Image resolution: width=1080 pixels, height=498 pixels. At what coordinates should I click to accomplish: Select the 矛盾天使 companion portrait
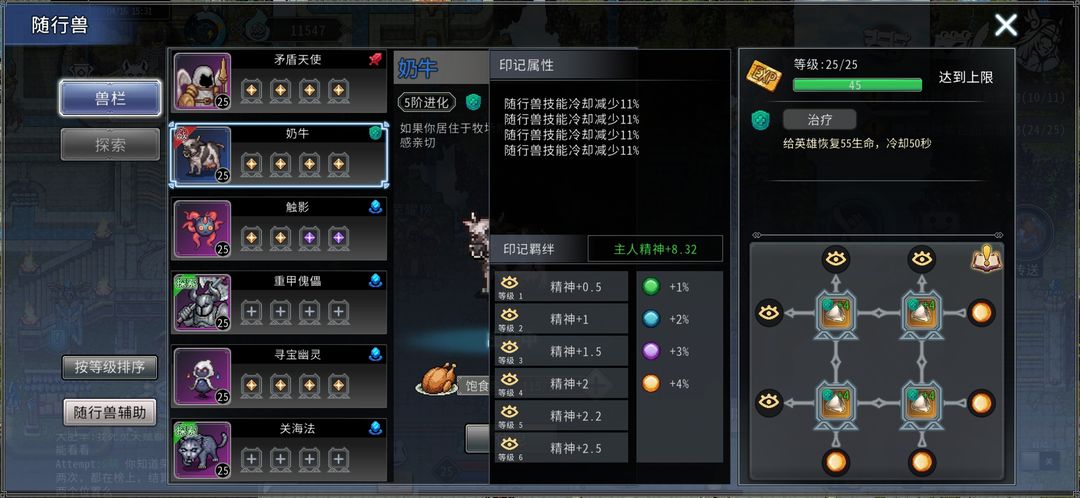[x=202, y=81]
